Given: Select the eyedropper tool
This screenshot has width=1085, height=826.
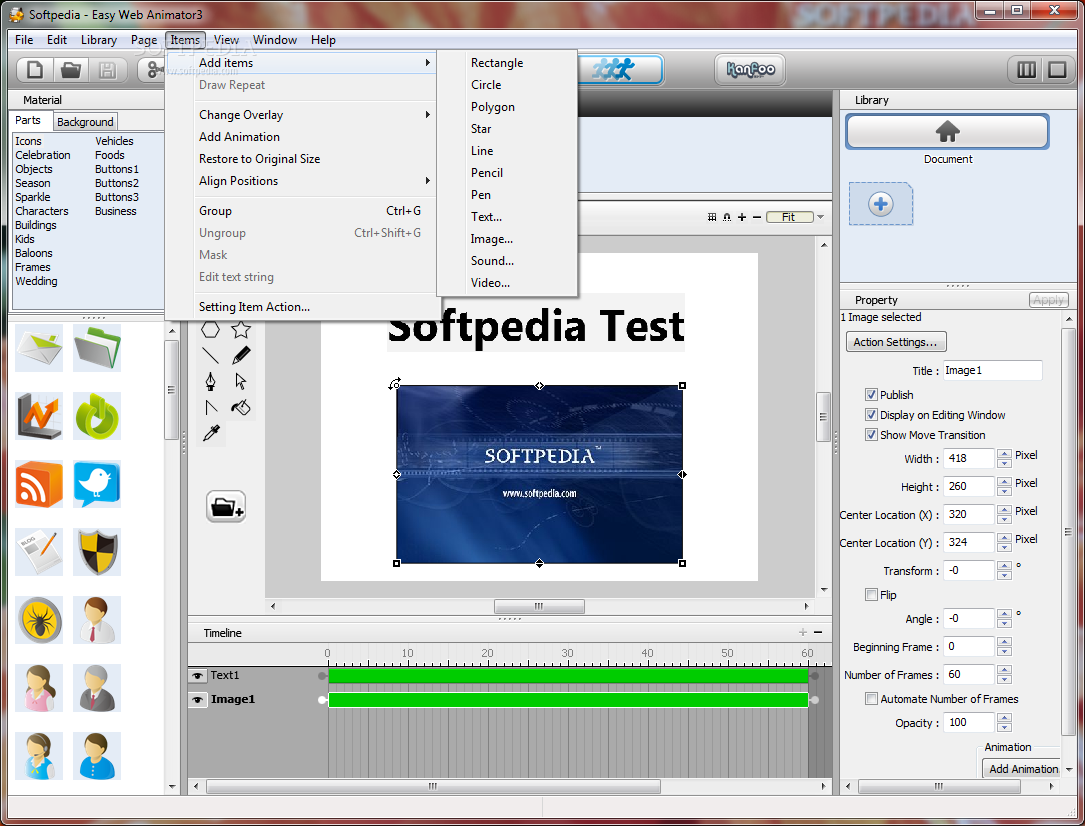Looking at the screenshot, I should [x=210, y=433].
